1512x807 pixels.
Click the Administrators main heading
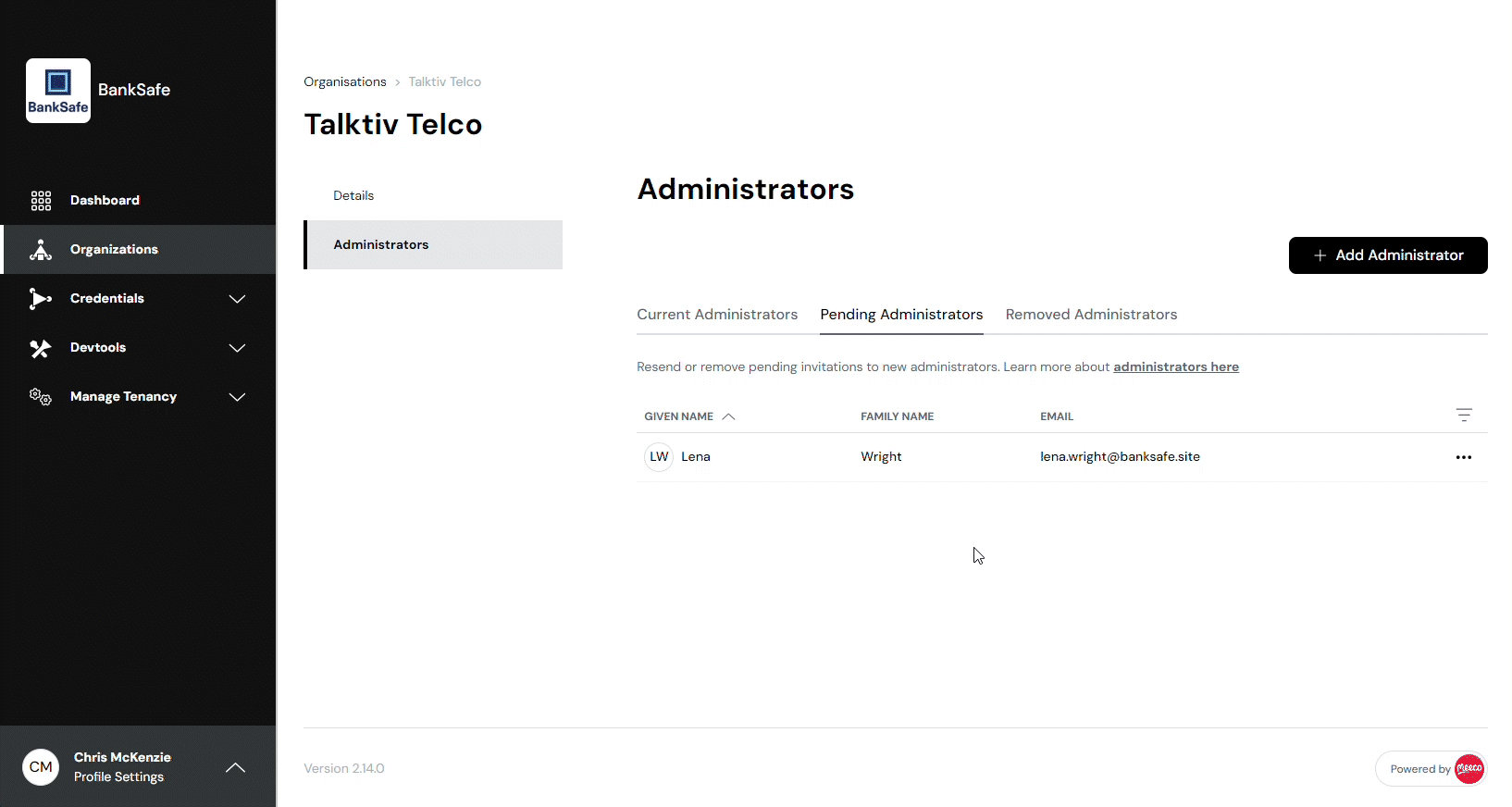click(x=746, y=189)
